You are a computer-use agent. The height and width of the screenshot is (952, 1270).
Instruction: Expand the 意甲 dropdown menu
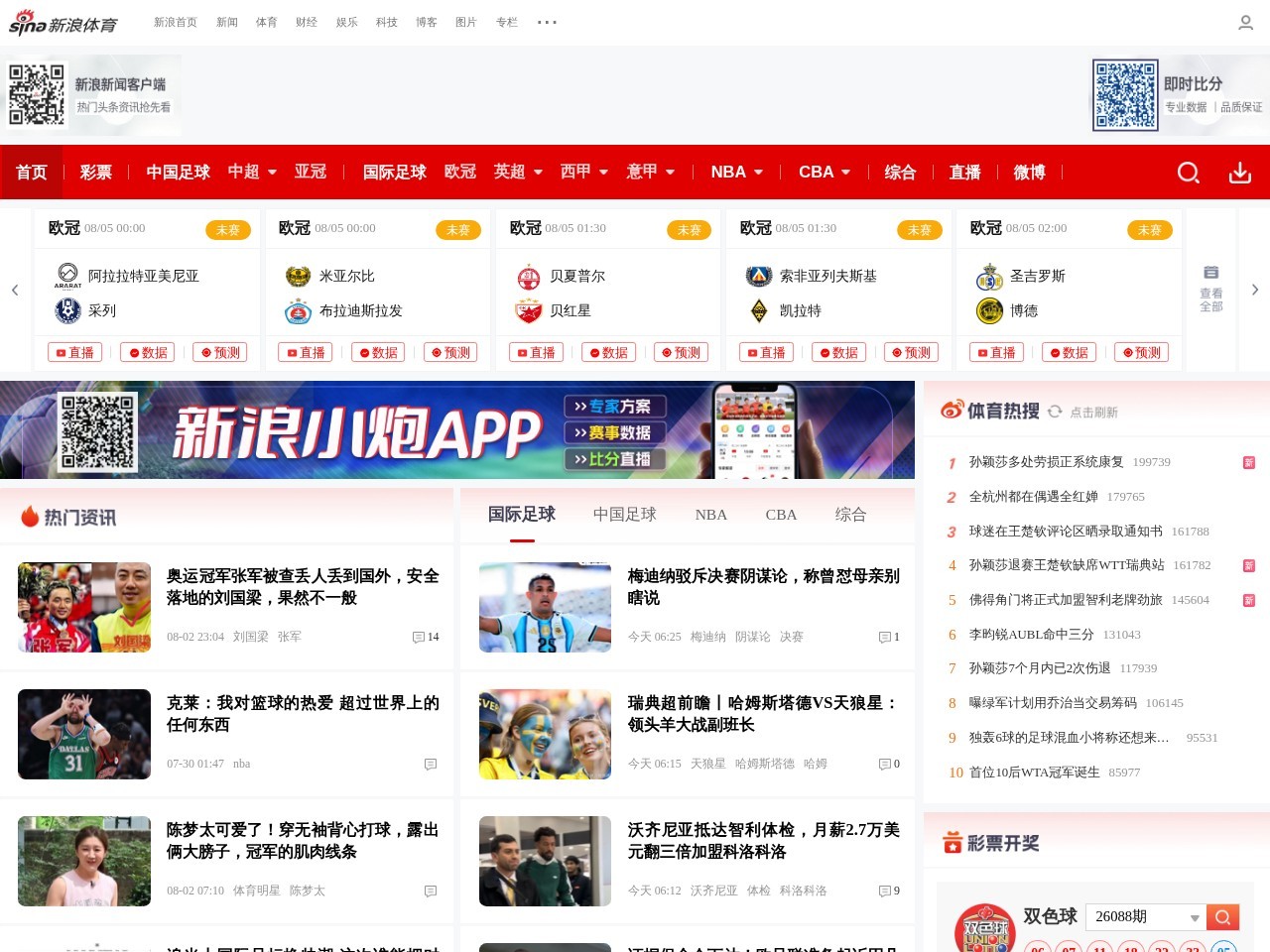click(670, 173)
